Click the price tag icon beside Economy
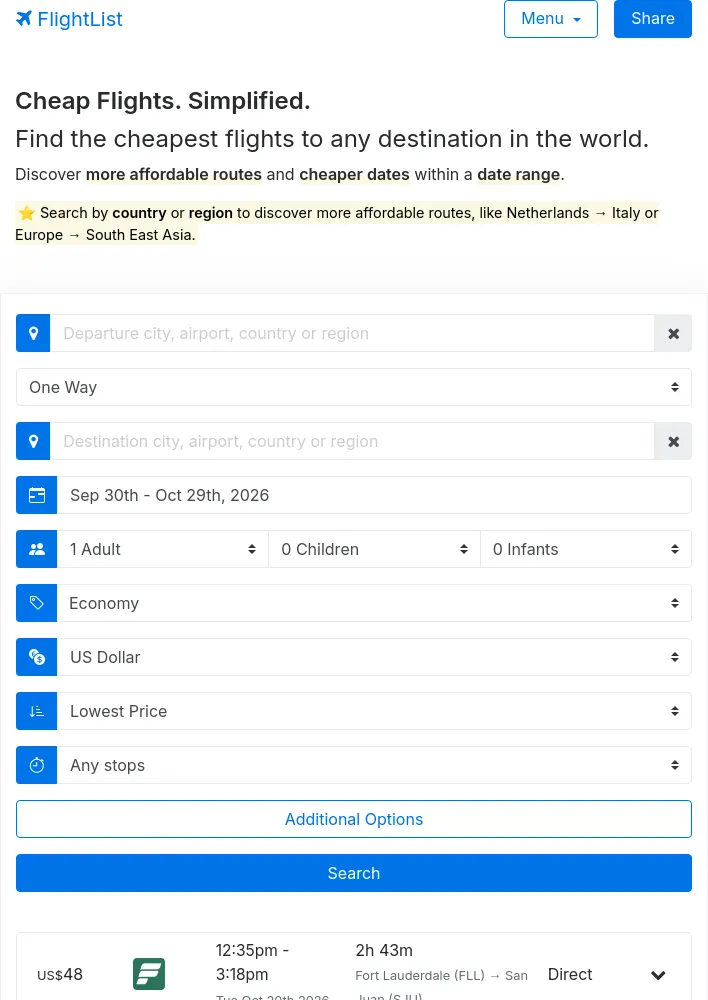This screenshot has width=708, height=1000. pyautogui.click(x=37, y=603)
